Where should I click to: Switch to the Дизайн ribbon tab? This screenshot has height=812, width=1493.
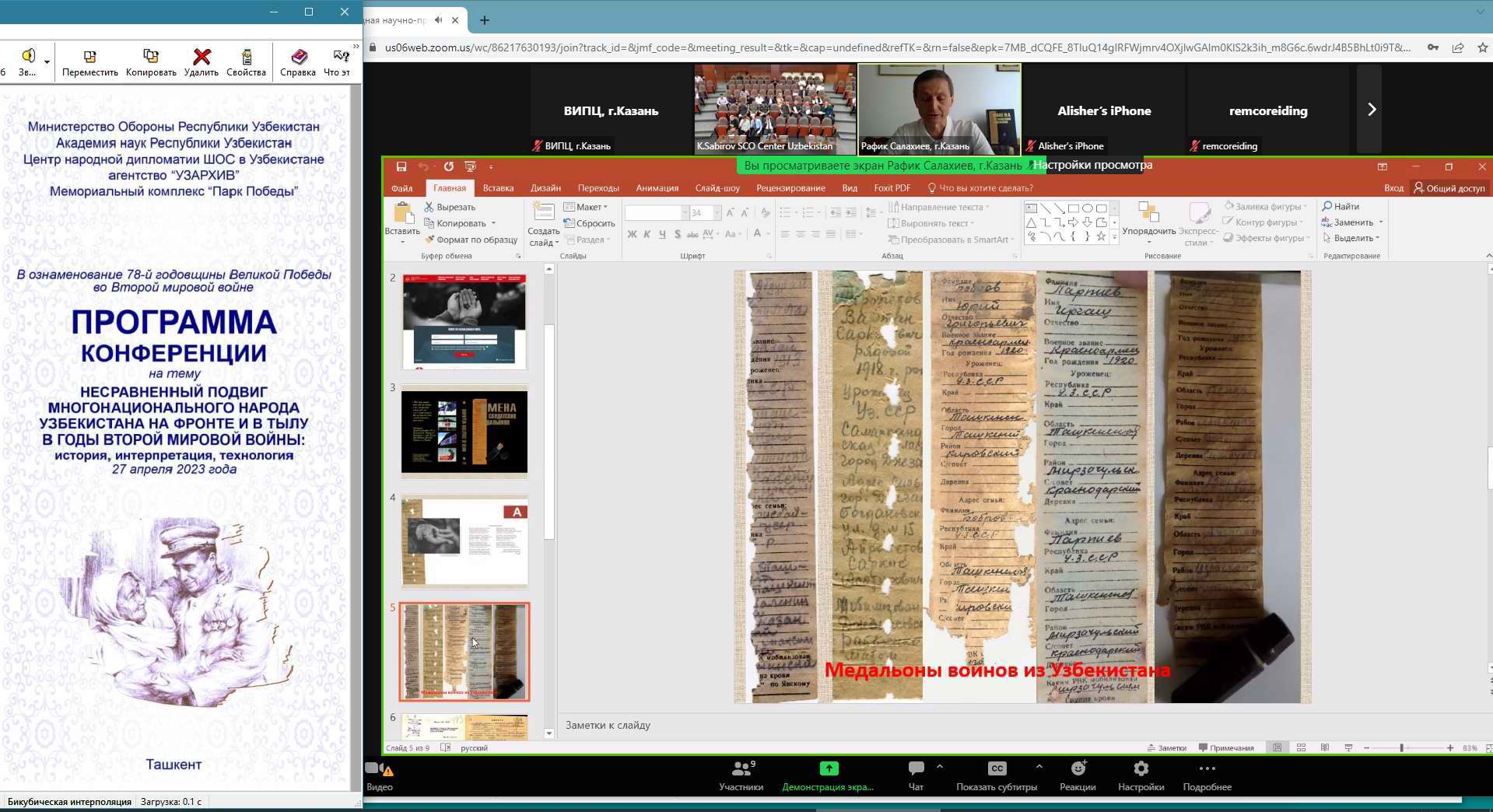[x=545, y=188]
